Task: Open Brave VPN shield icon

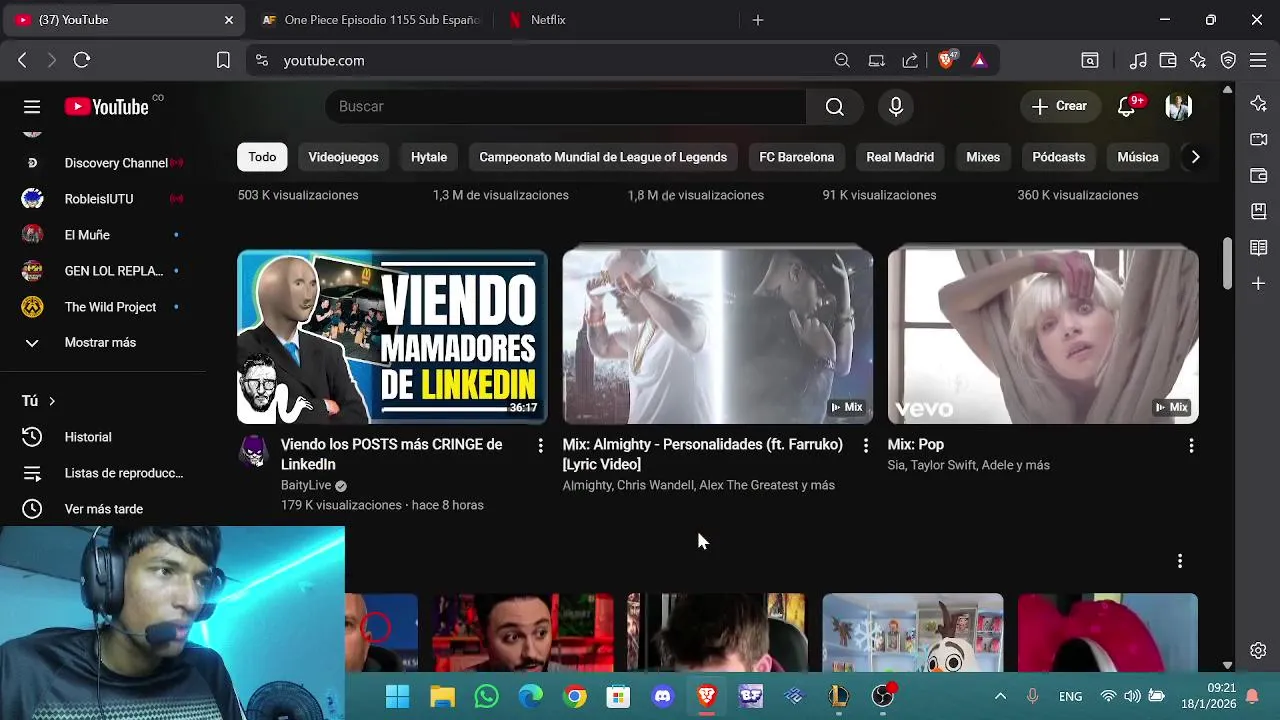Action: 1228,60
